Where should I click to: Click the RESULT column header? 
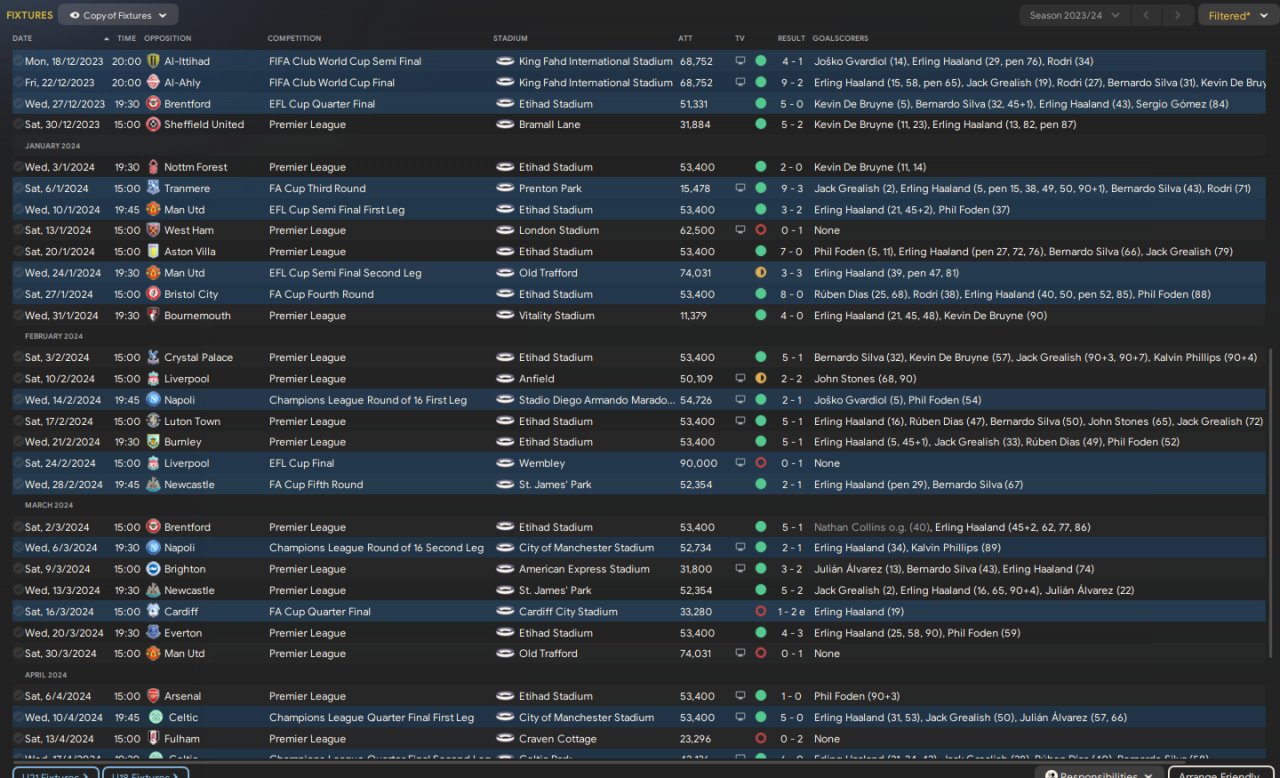[791, 38]
